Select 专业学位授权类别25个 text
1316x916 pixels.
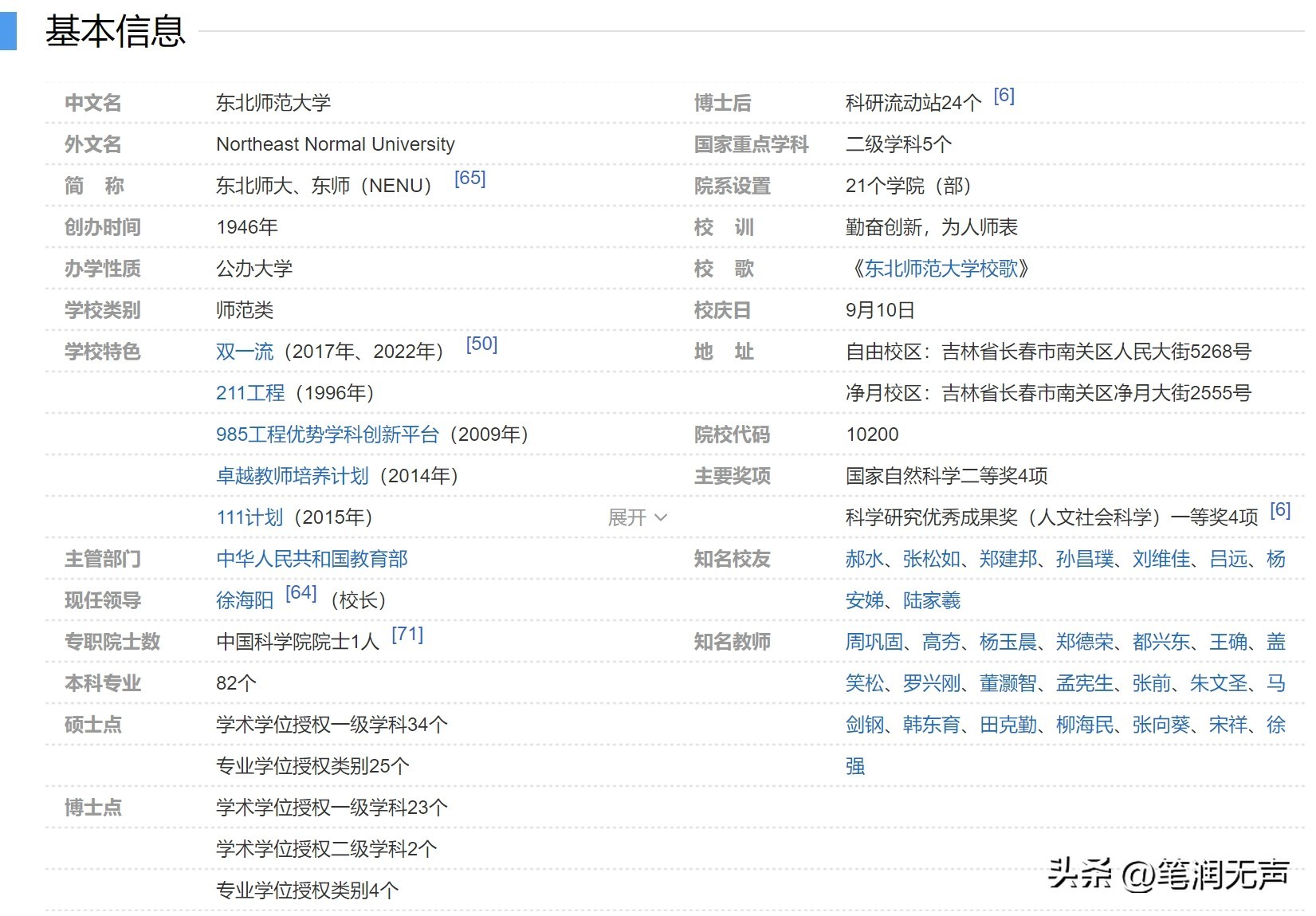click(x=312, y=766)
